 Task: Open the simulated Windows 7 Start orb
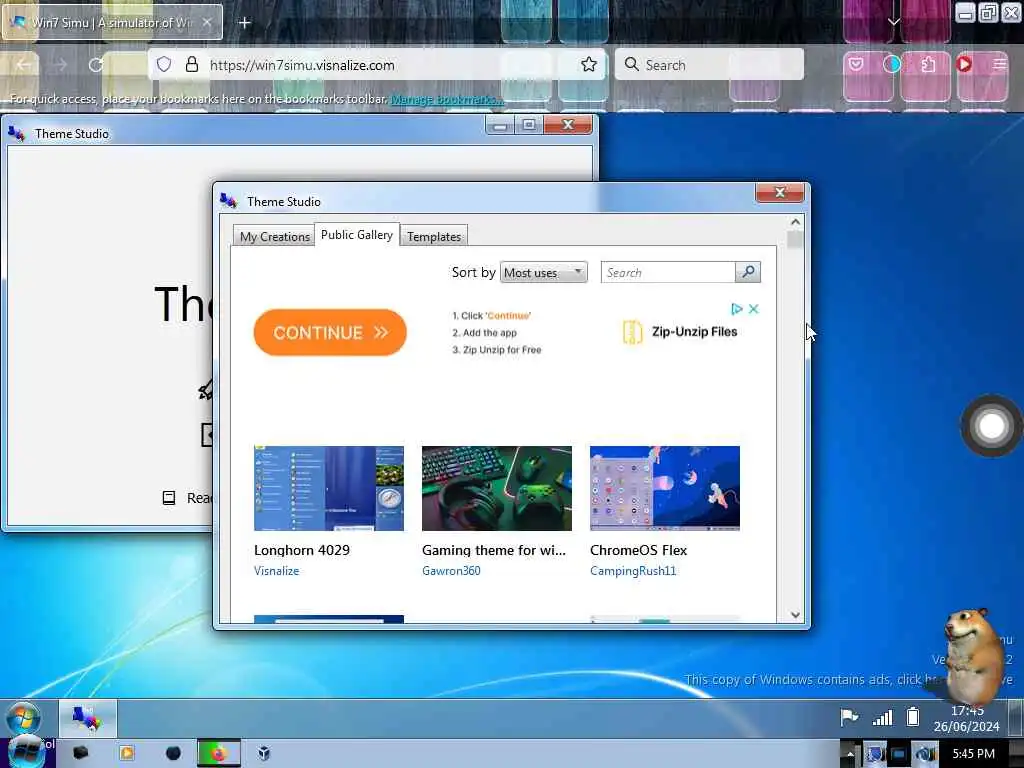point(24,718)
